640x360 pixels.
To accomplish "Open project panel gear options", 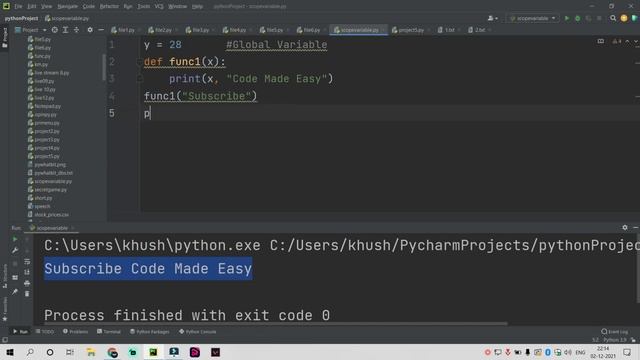I will 90,30.
